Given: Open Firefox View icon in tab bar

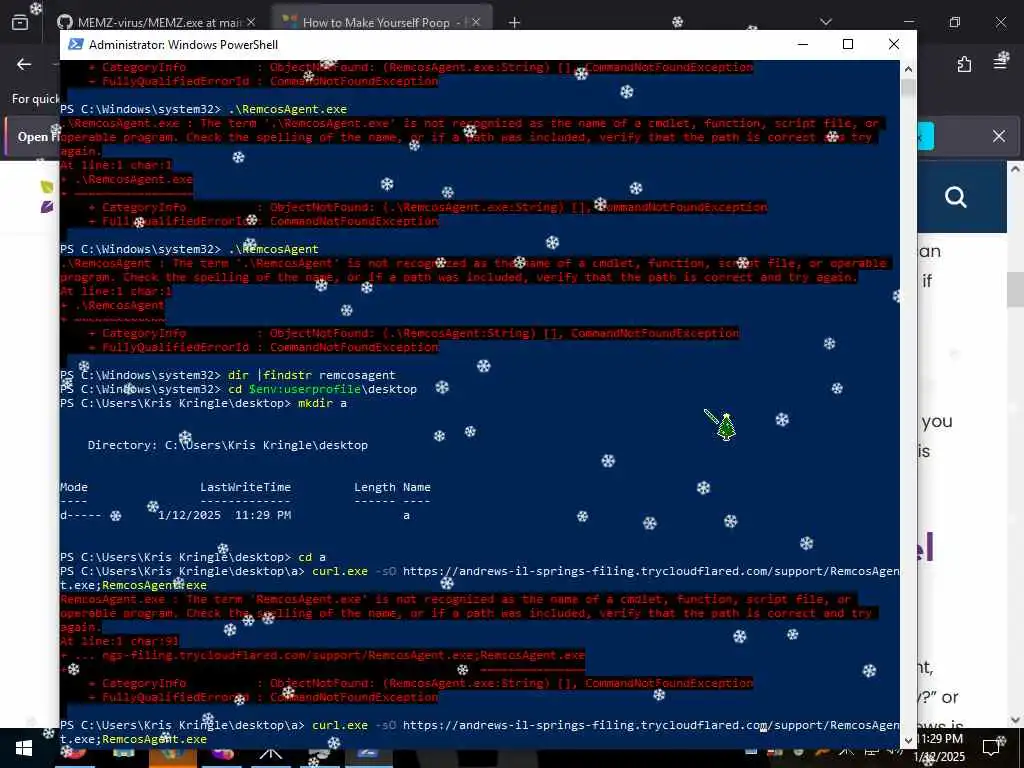Looking at the screenshot, I should coord(20,23).
